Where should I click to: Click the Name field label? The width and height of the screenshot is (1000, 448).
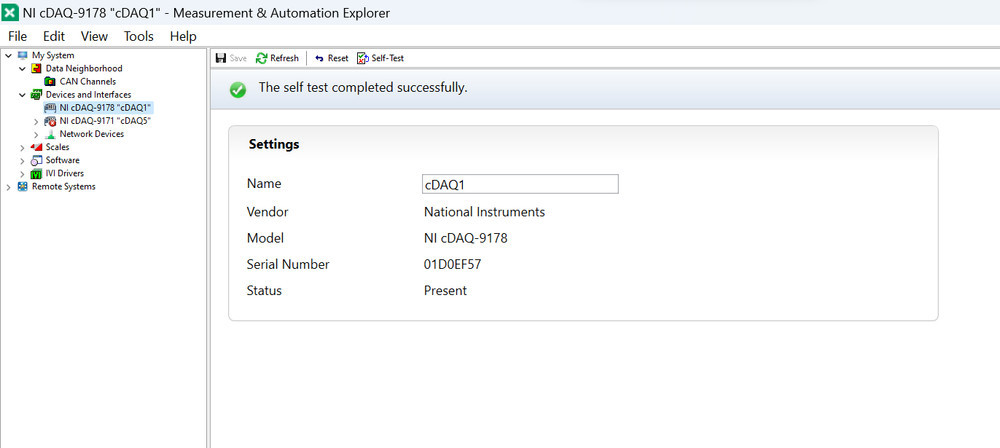click(x=264, y=184)
